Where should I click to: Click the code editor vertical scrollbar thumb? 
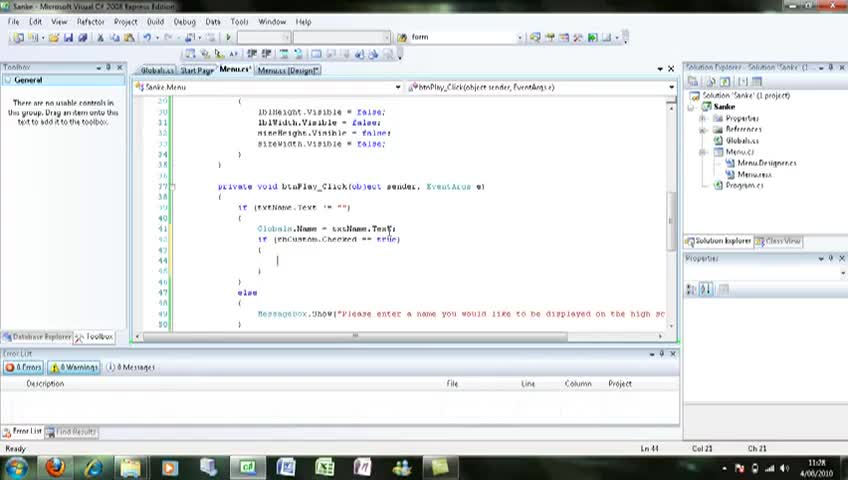click(x=671, y=221)
